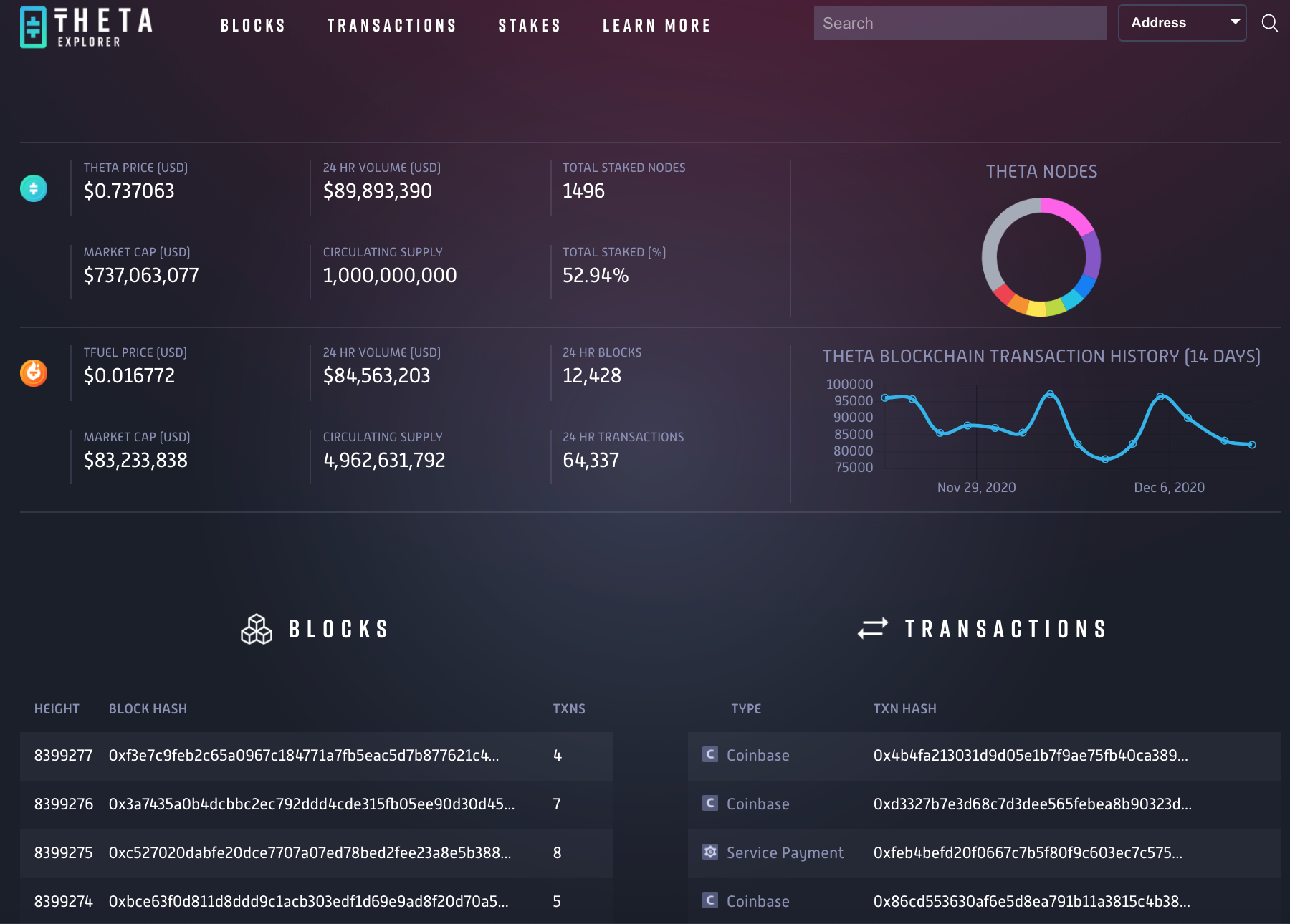Screen dimensions: 1290x924
Task: Click TFuel circulating supply 4,962,631,792
Action: 384,461
